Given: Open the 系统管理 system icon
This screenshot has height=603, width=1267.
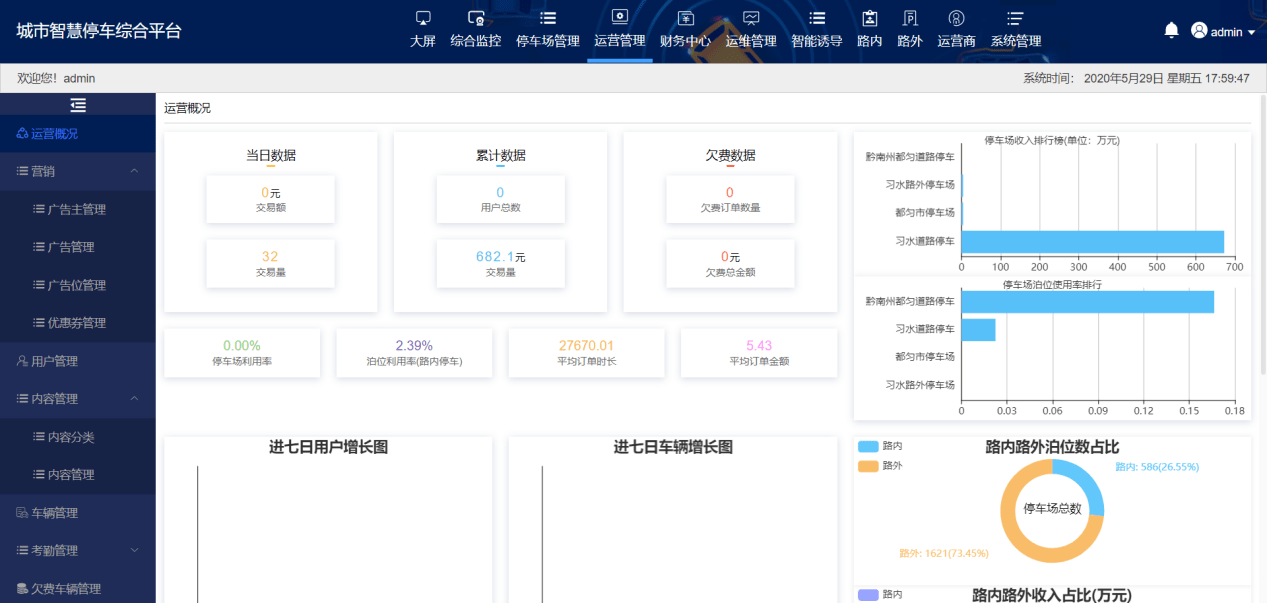Looking at the screenshot, I should coord(1016,18).
